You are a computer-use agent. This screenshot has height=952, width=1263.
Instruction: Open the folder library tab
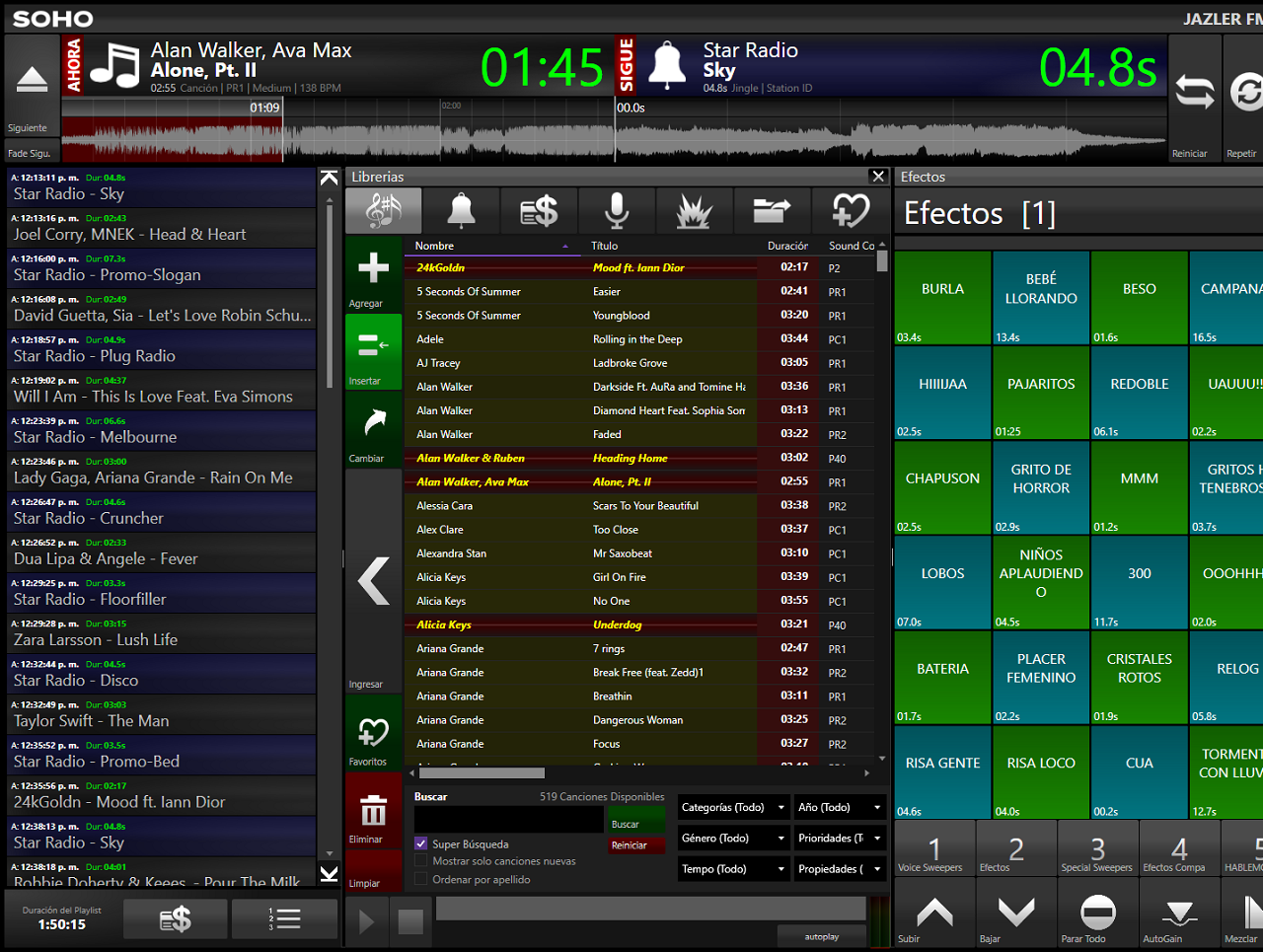773,211
